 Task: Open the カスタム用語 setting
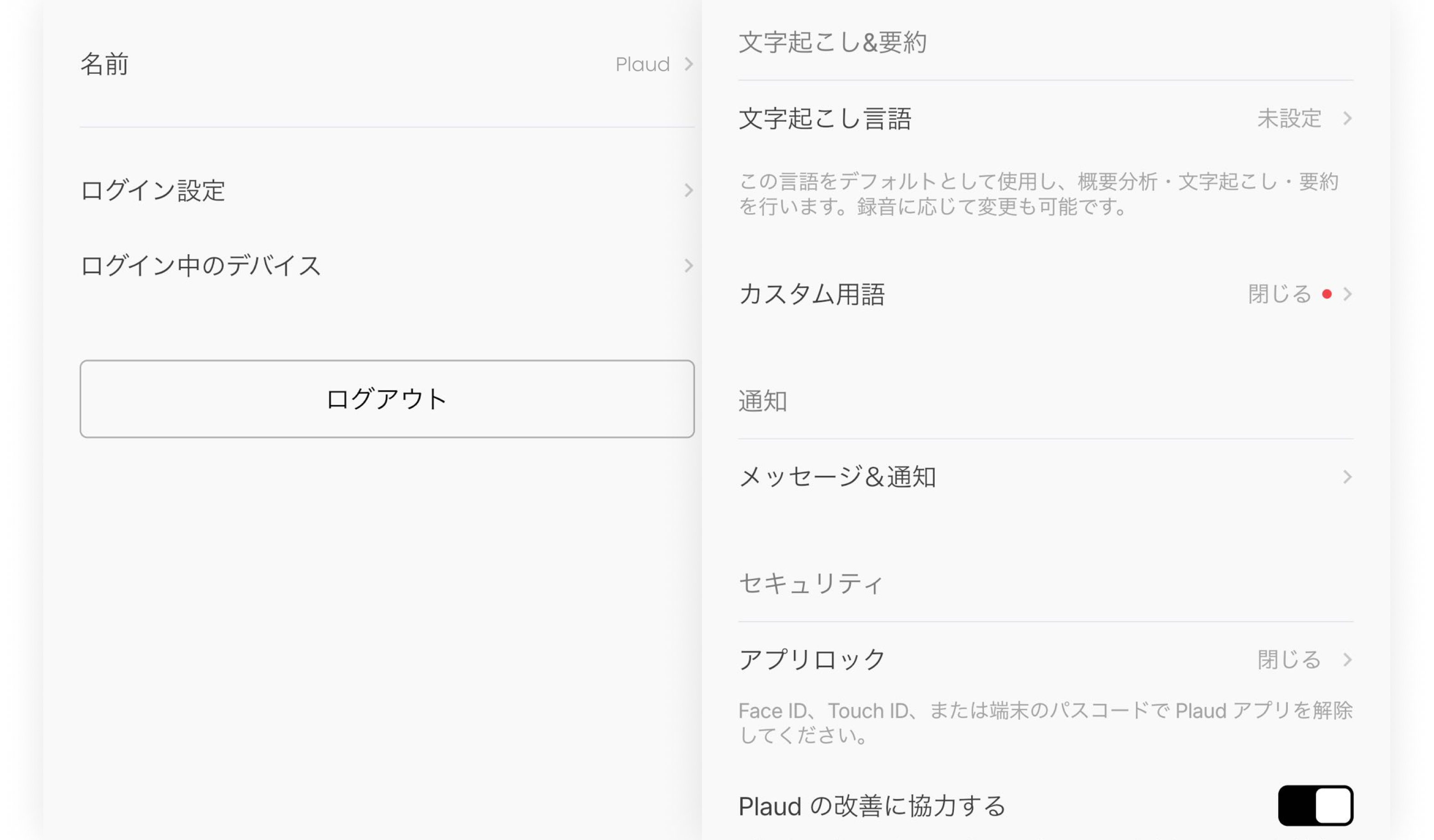coord(811,294)
